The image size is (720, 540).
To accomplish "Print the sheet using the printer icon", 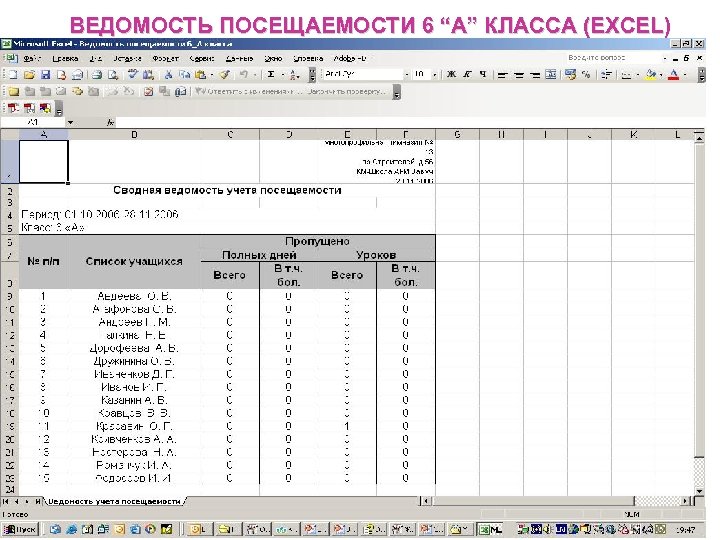I will 96,74.
